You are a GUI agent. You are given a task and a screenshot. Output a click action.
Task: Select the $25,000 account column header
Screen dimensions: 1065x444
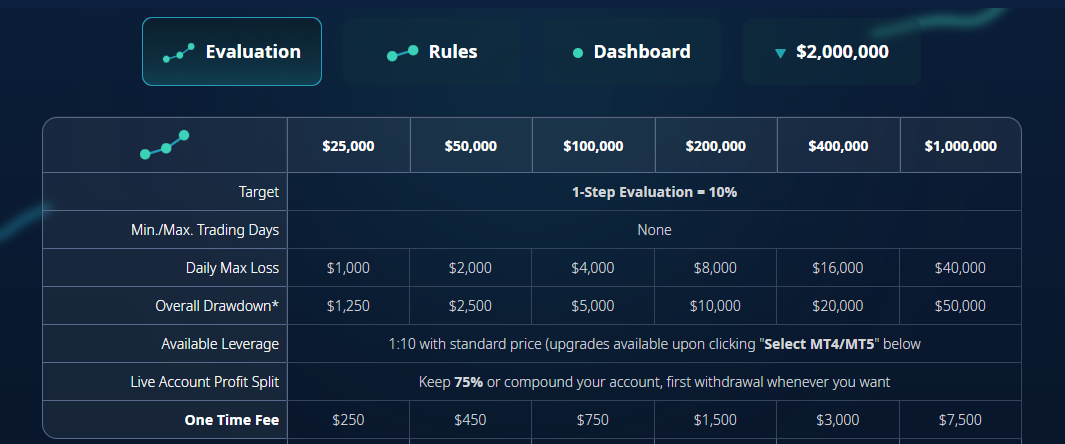[x=348, y=146]
